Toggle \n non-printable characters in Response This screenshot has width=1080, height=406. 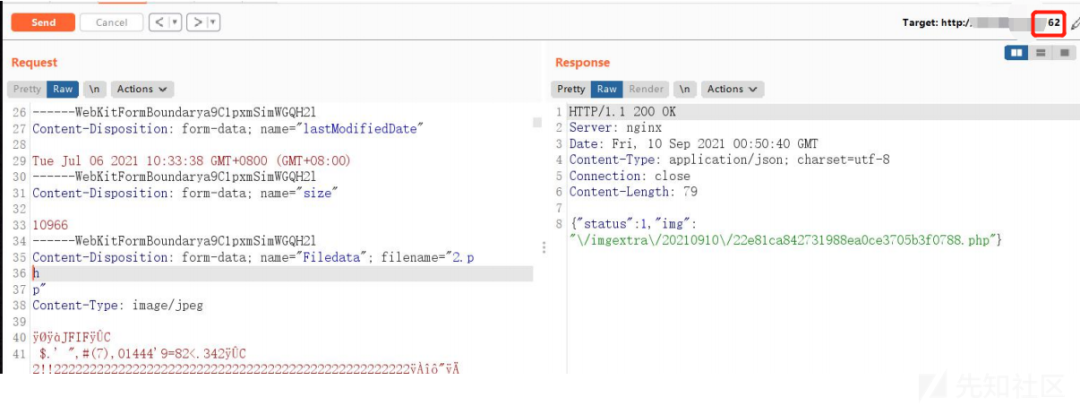685,89
